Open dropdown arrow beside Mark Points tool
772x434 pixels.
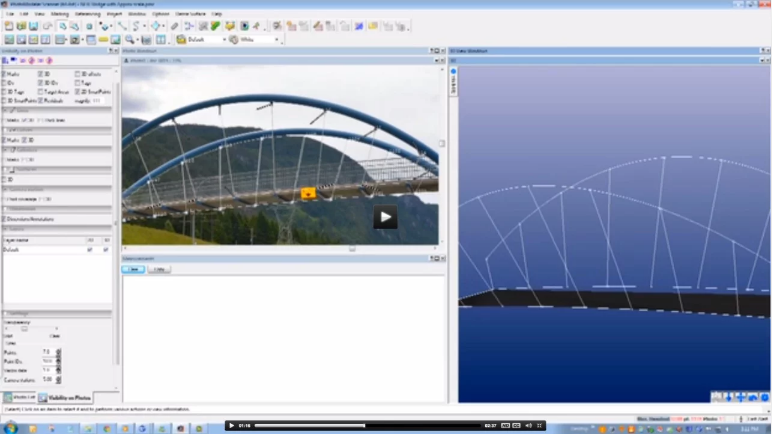[x=112, y=26]
